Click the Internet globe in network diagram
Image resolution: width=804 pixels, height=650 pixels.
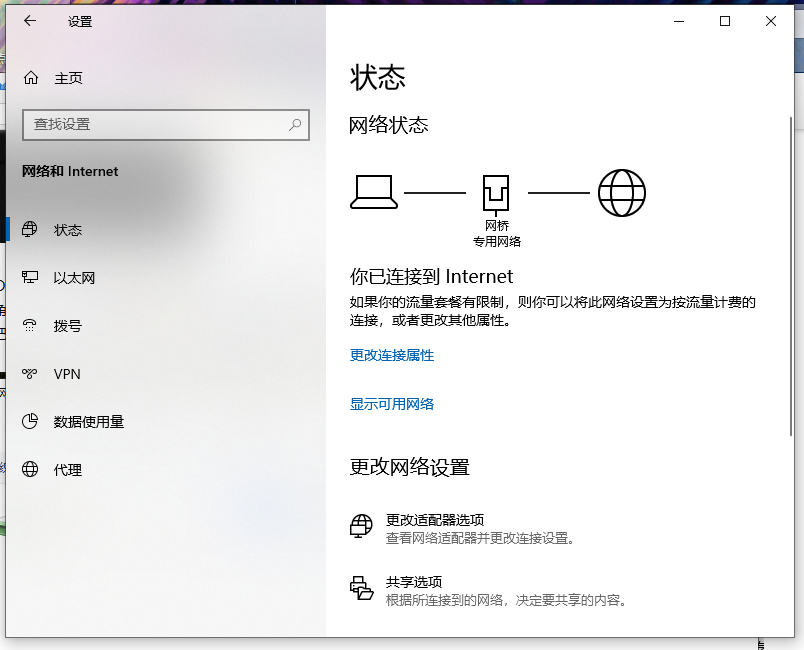621,193
